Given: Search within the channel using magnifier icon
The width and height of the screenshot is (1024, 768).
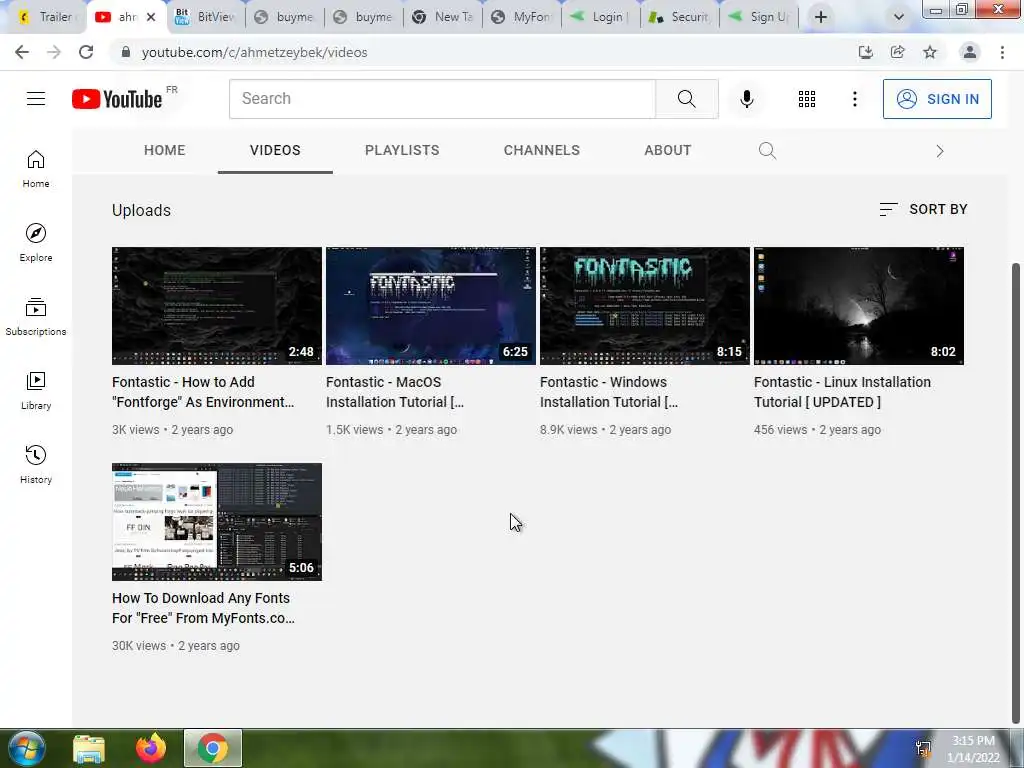Looking at the screenshot, I should (767, 151).
